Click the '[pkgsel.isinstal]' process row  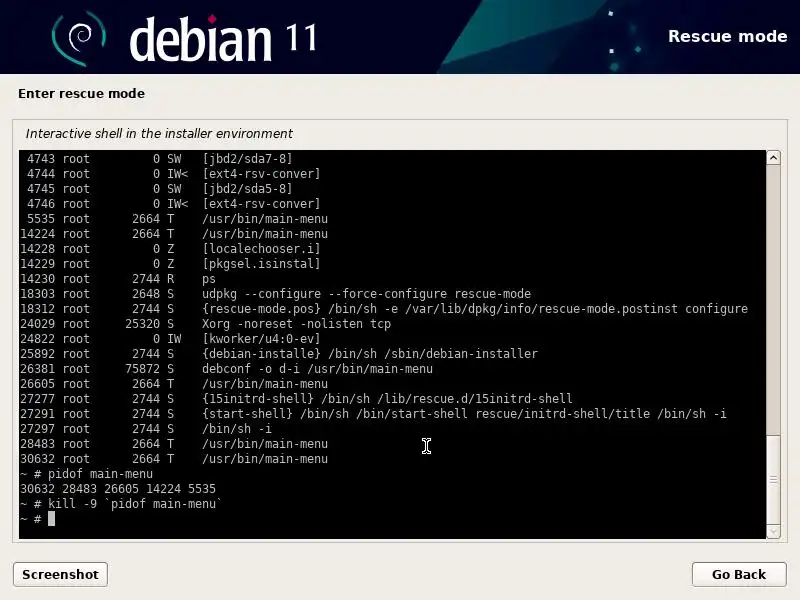(170, 264)
